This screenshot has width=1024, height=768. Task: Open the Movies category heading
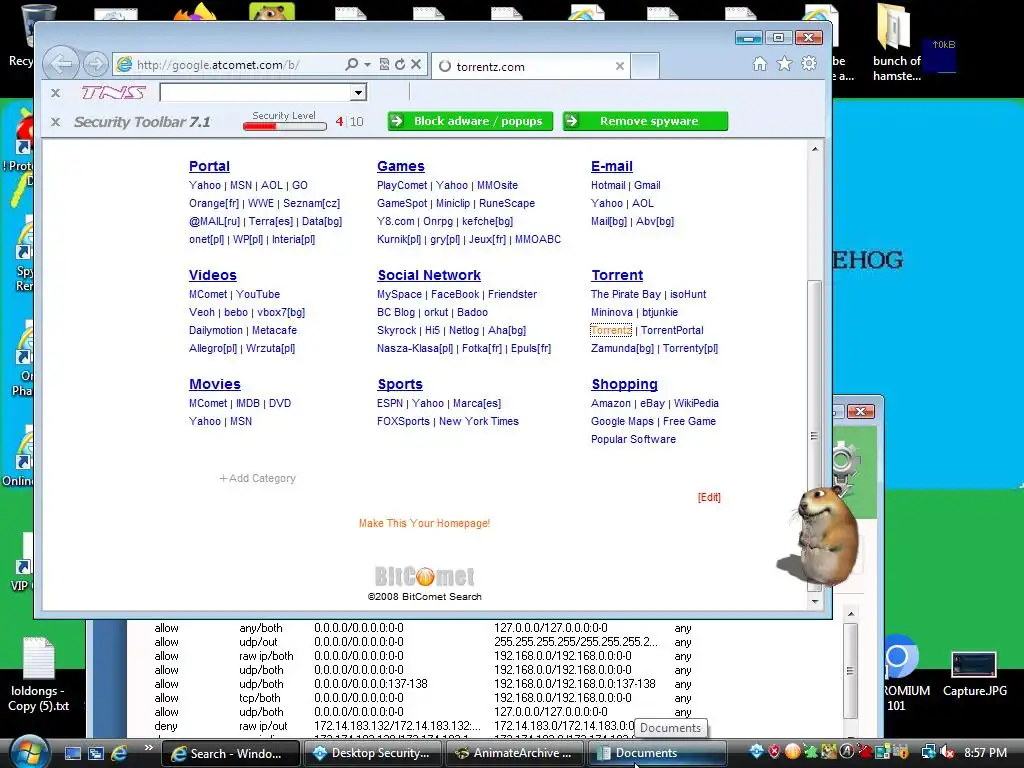(x=214, y=384)
